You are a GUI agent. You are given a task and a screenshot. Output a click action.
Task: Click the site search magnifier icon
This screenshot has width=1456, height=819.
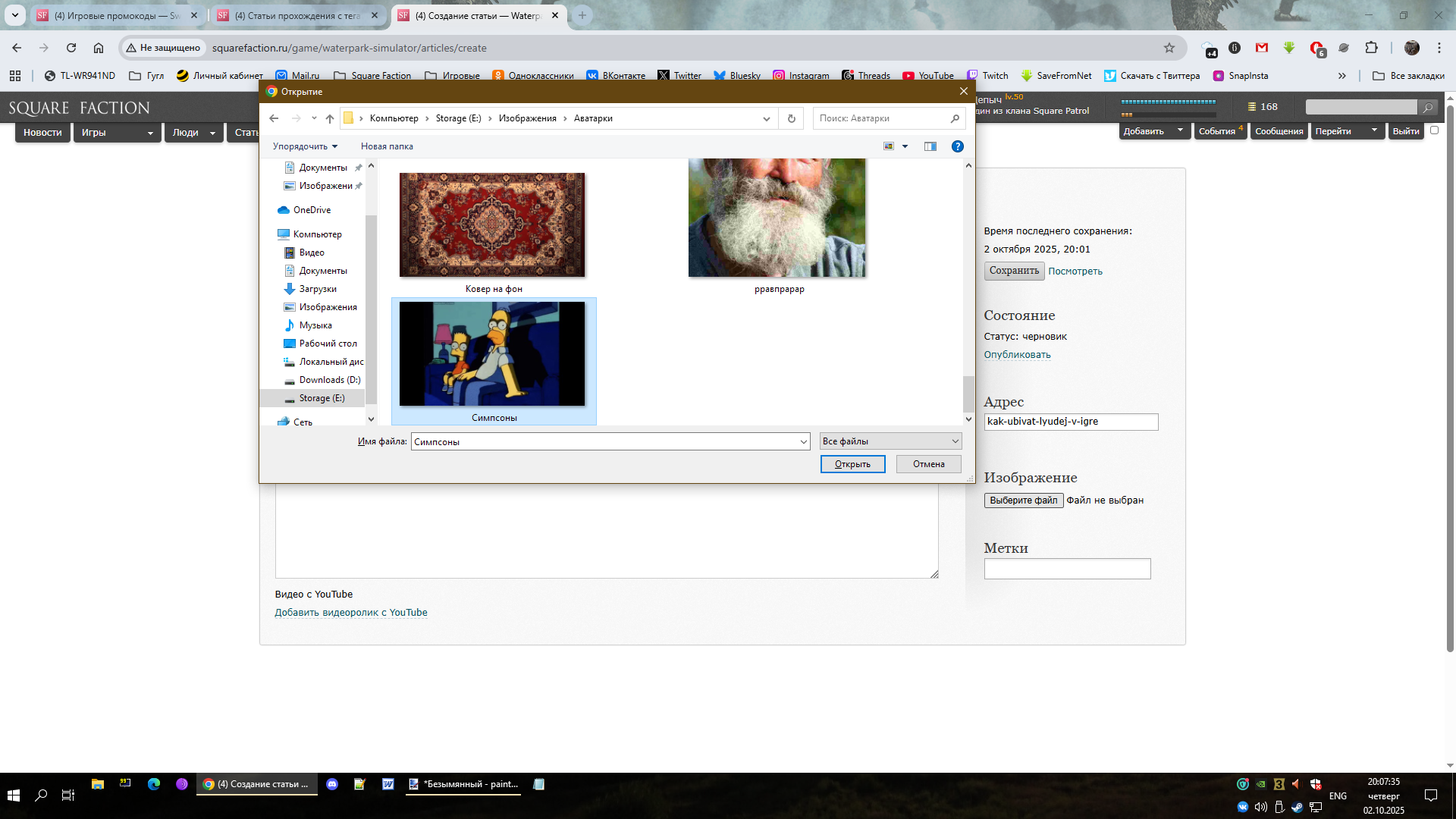1427,108
